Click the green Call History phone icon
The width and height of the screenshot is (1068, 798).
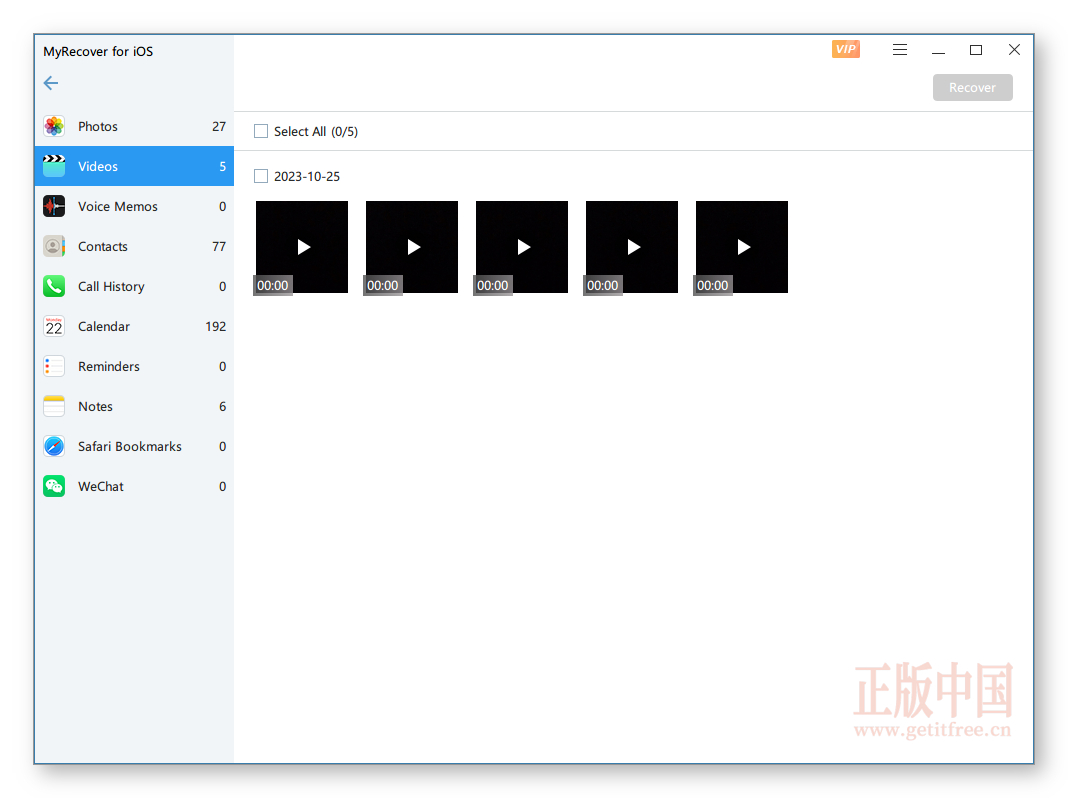[x=54, y=287]
